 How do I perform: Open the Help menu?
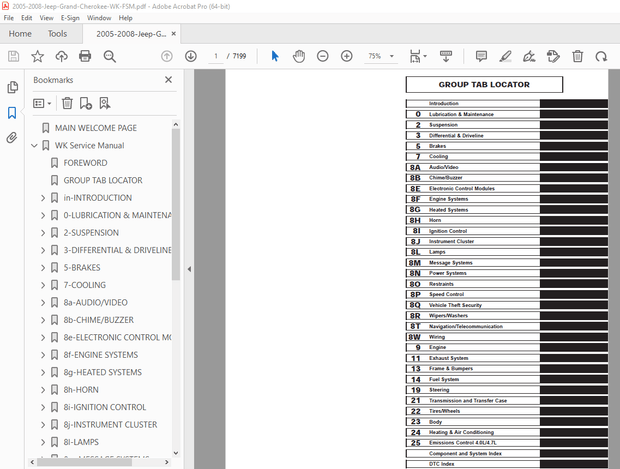(125, 18)
